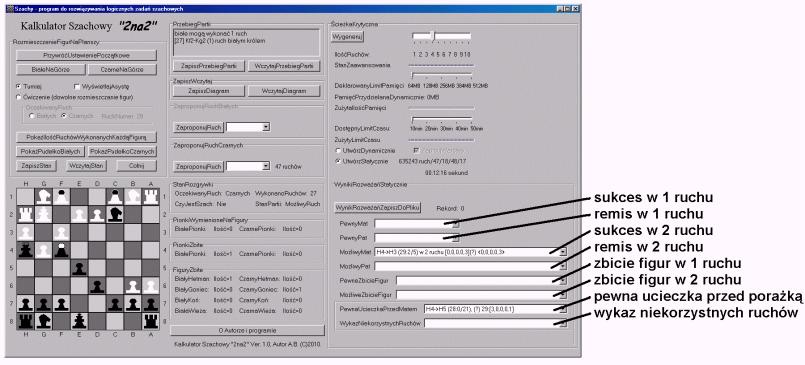Viewport: 805px width, 365px height.
Task: Select the white pawn on square E2
Action: 79,214
